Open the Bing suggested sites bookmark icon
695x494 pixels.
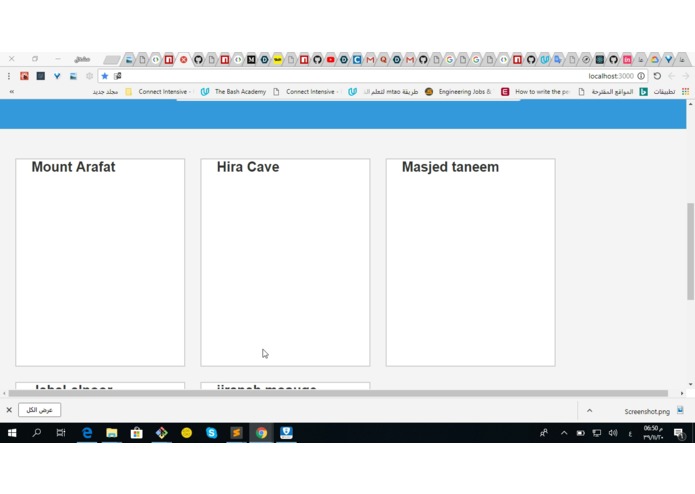click(644, 92)
